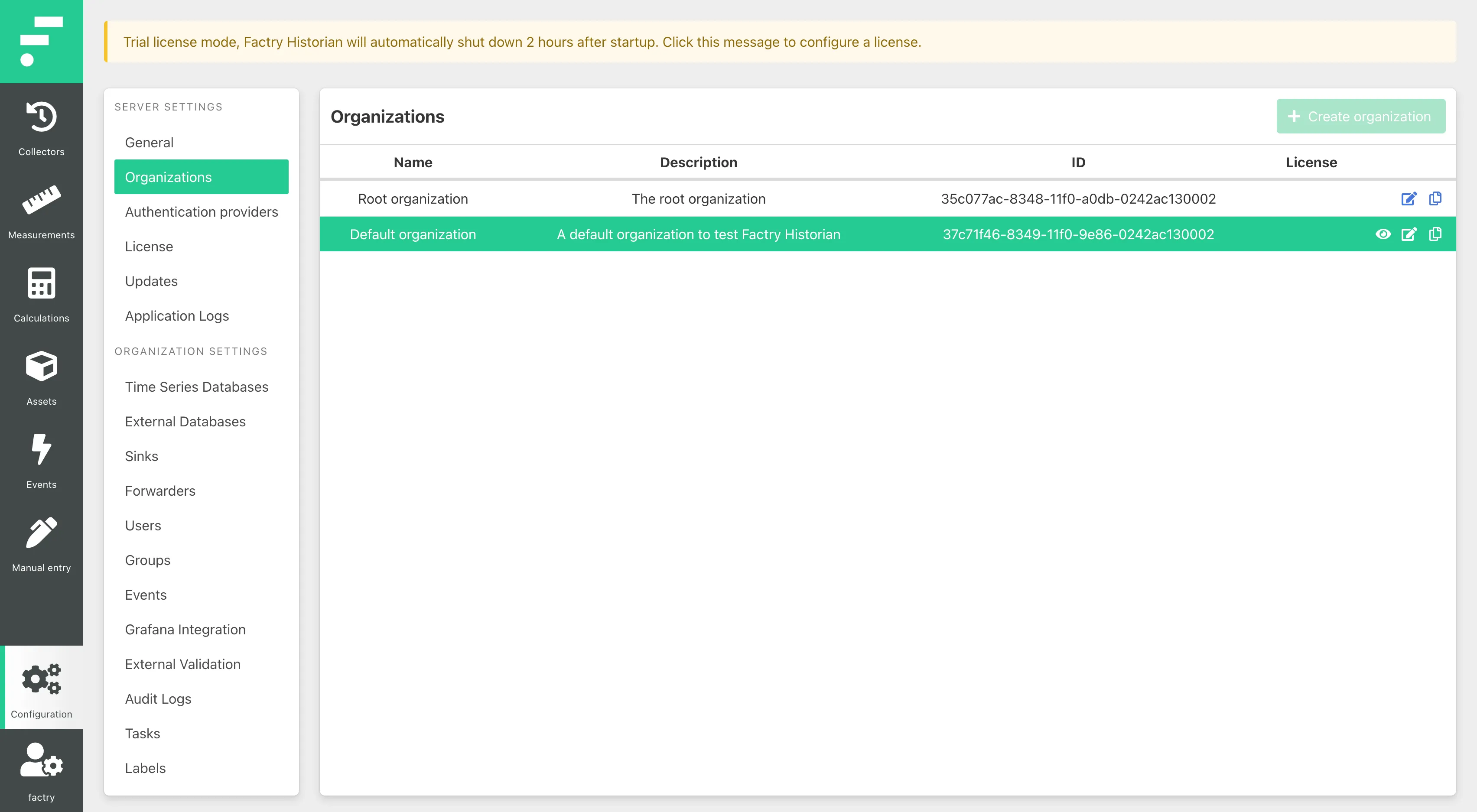Open the Configuration section
Image resolution: width=1477 pixels, height=812 pixels.
pyautogui.click(x=41, y=687)
